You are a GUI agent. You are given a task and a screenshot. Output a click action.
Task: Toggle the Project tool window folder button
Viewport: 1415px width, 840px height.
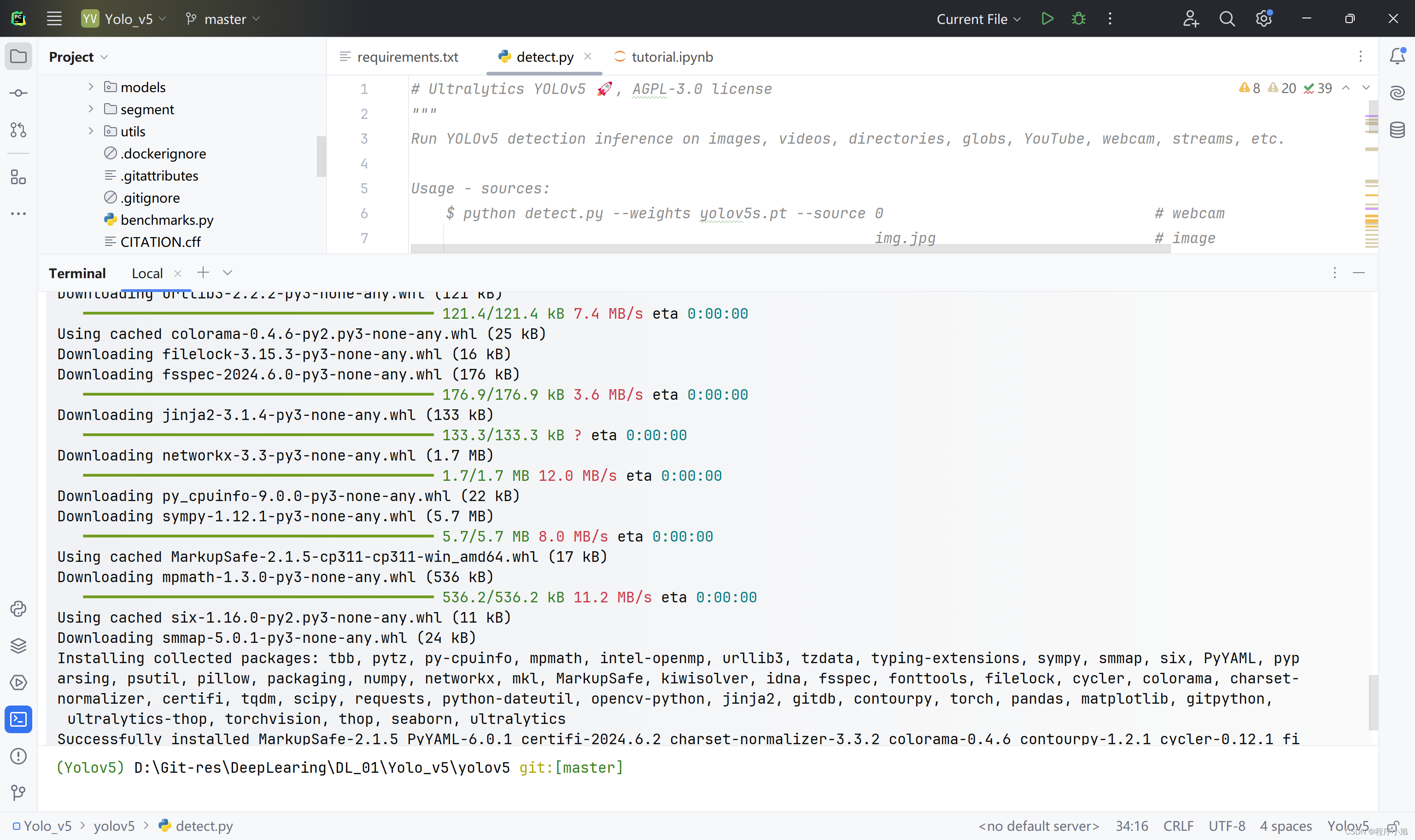[x=18, y=56]
